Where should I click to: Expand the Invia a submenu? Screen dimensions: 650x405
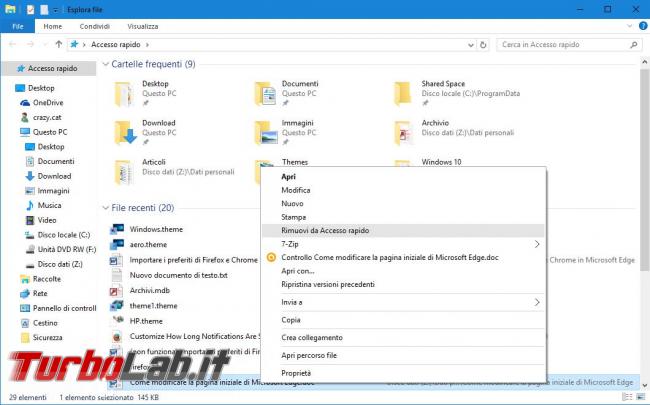click(x=537, y=303)
